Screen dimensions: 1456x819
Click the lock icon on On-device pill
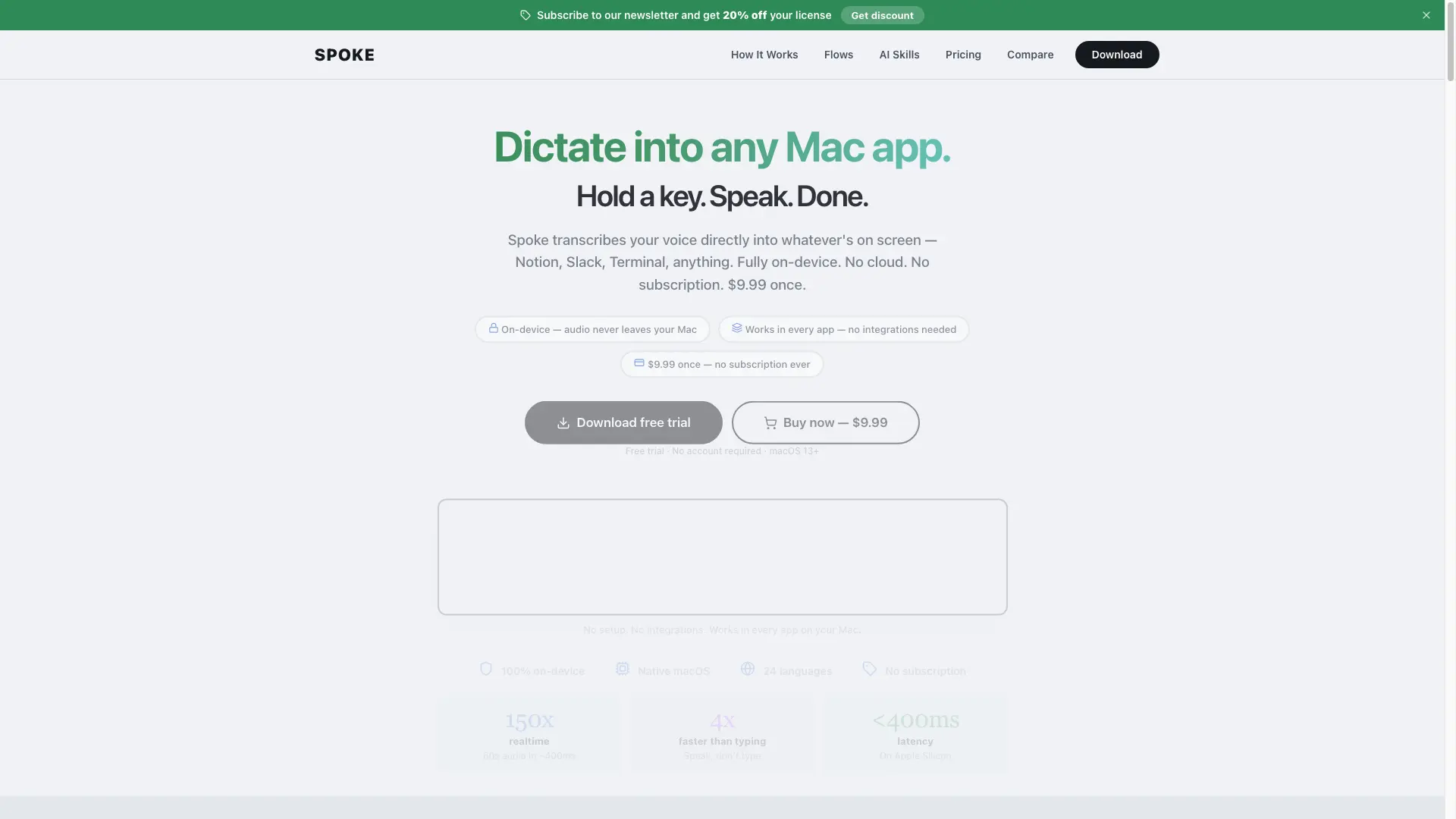click(x=494, y=328)
